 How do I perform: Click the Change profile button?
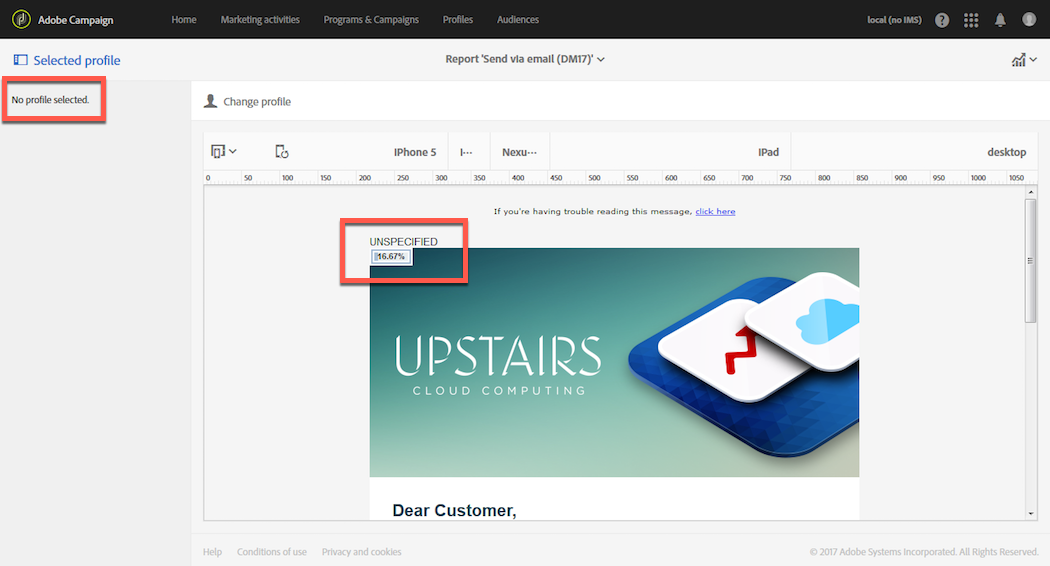click(x=247, y=101)
